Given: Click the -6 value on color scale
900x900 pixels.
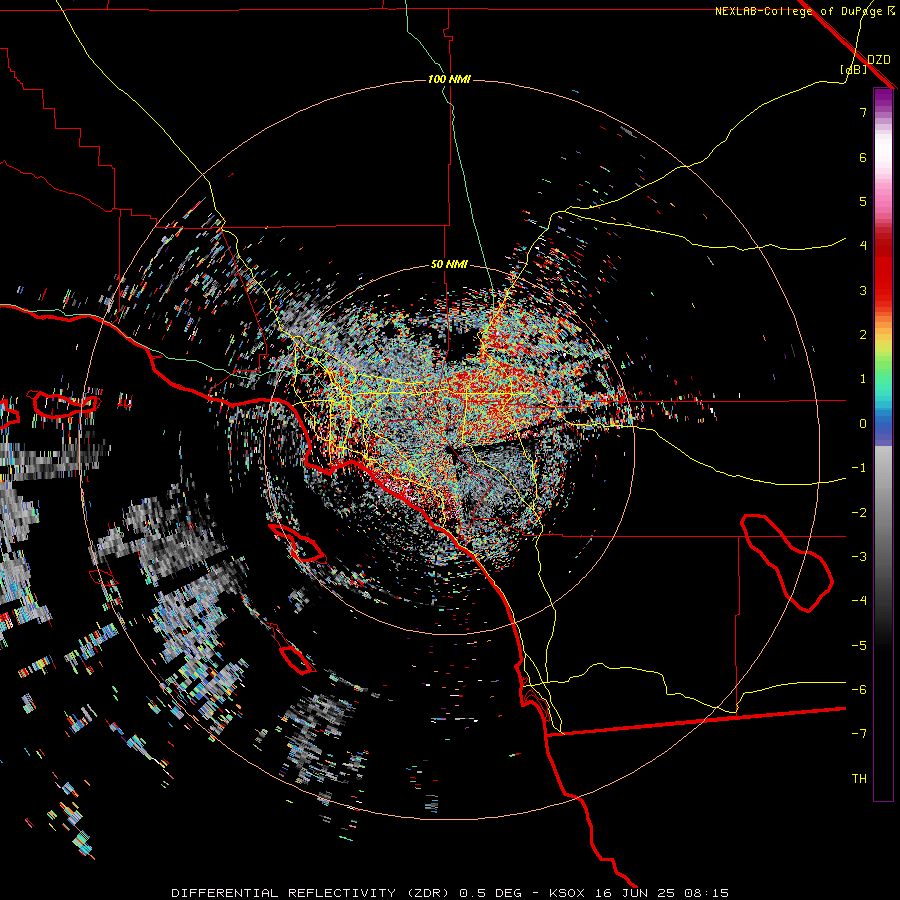Looking at the screenshot, I should pyautogui.click(x=859, y=690).
